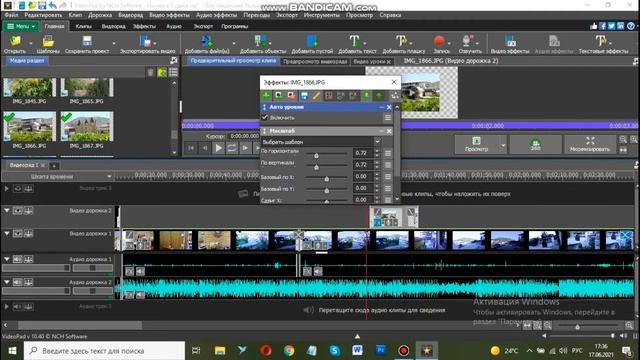Click the Add objects toolbar icon

pos(260,41)
